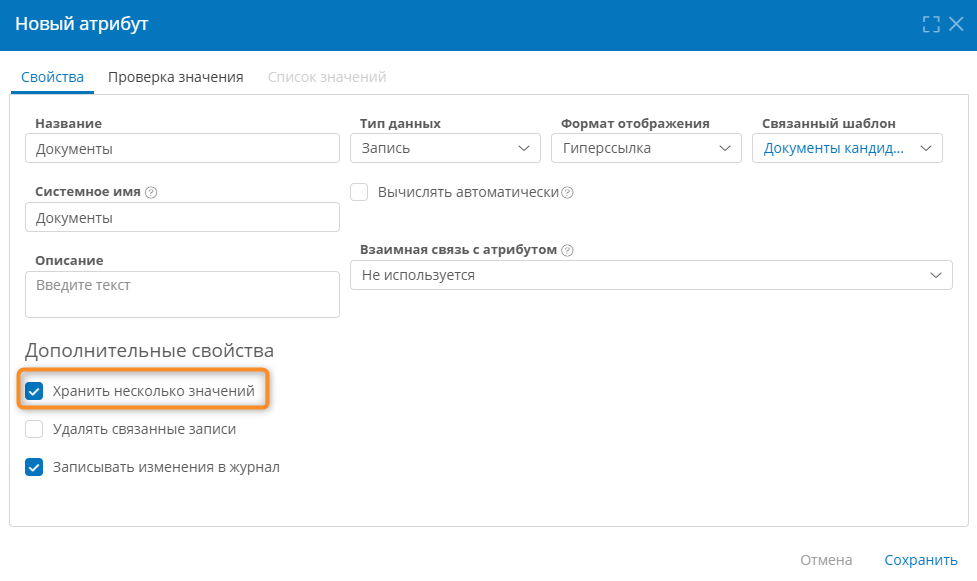This screenshot has width=977, height=581.
Task: Expand the Формат отображения dropdown
Action: [x=646, y=148]
